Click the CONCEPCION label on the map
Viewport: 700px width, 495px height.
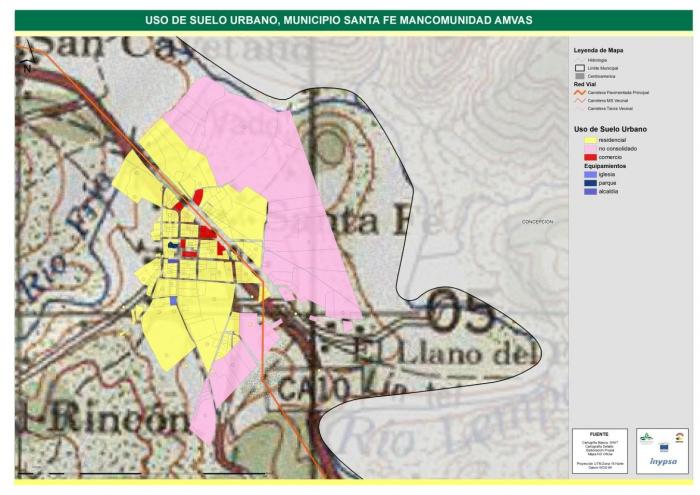(x=537, y=222)
